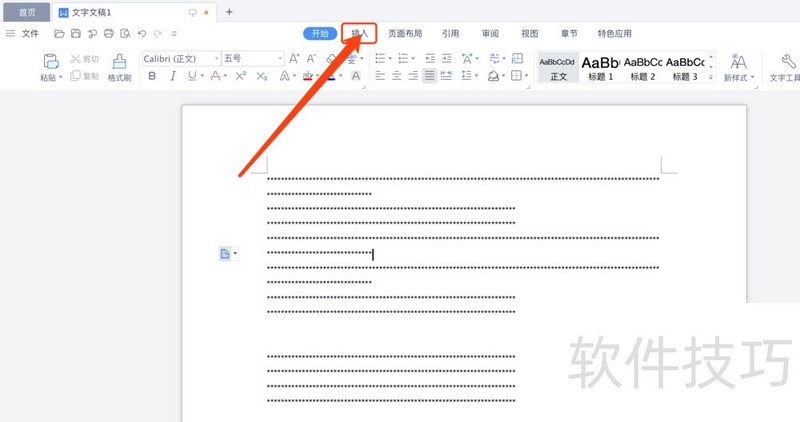Image resolution: width=800 pixels, height=422 pixels.
Task: Open the 文字工具 wrench tool
Action: click(786, 67)
